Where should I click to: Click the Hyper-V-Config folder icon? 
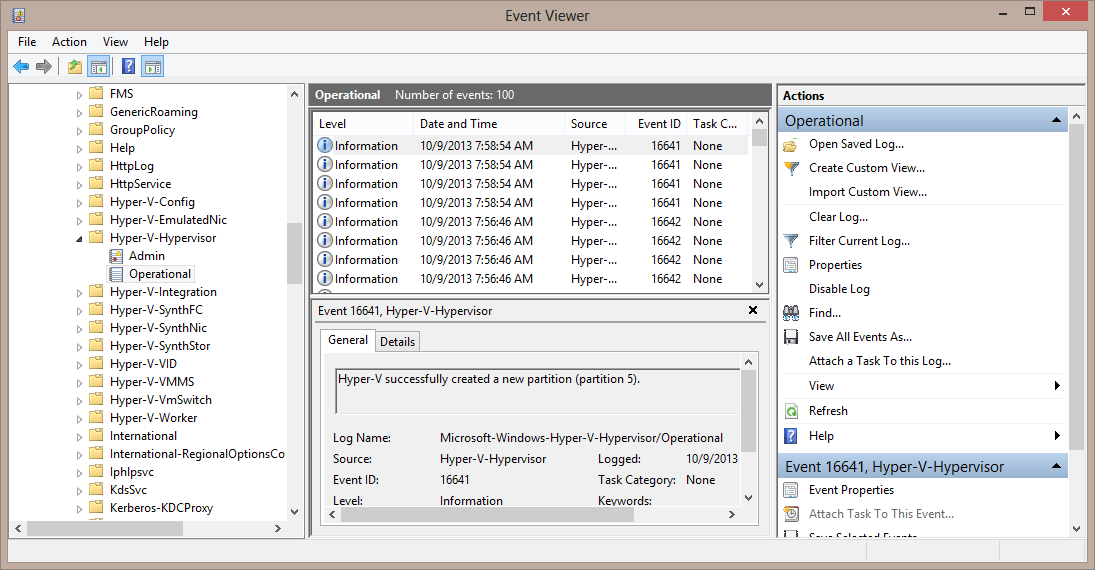tap(97, 202)
